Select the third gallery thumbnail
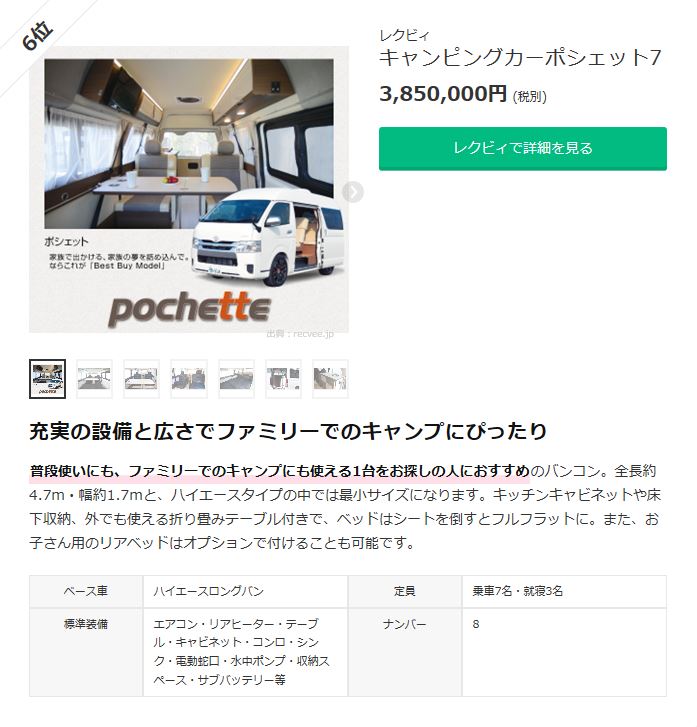The width and height of the screenshot is (697, 727). point(141,379)
